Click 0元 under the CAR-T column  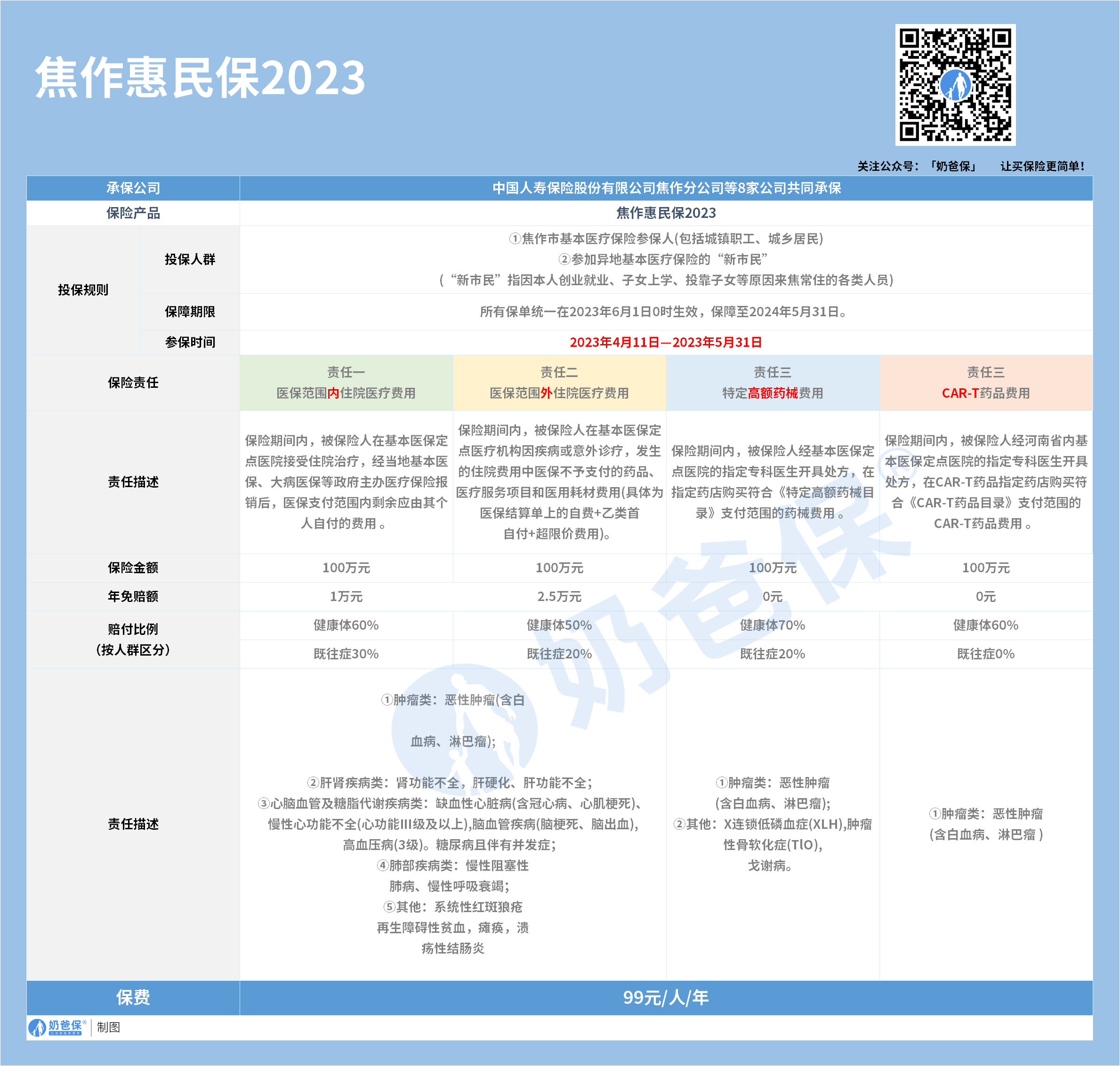coord(986,596)
